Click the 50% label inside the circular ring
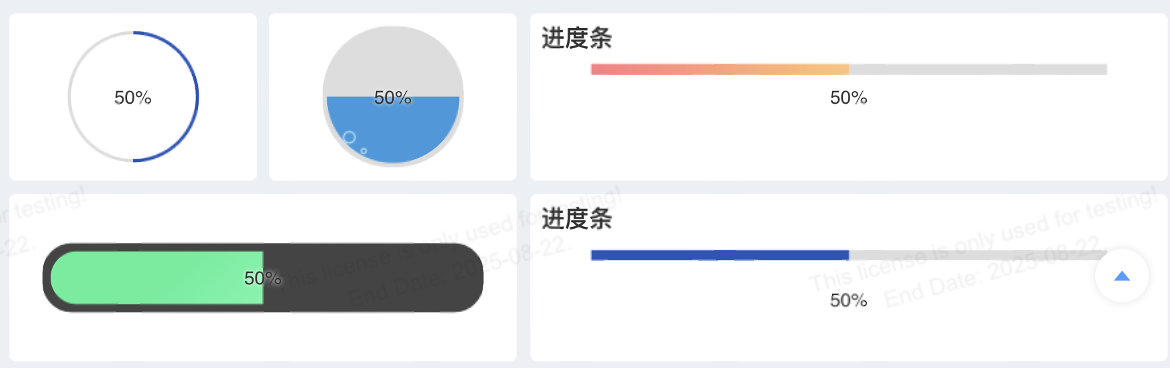This screenshot has width=1170, height=370. pyautogui.click(x=133, y=97)
